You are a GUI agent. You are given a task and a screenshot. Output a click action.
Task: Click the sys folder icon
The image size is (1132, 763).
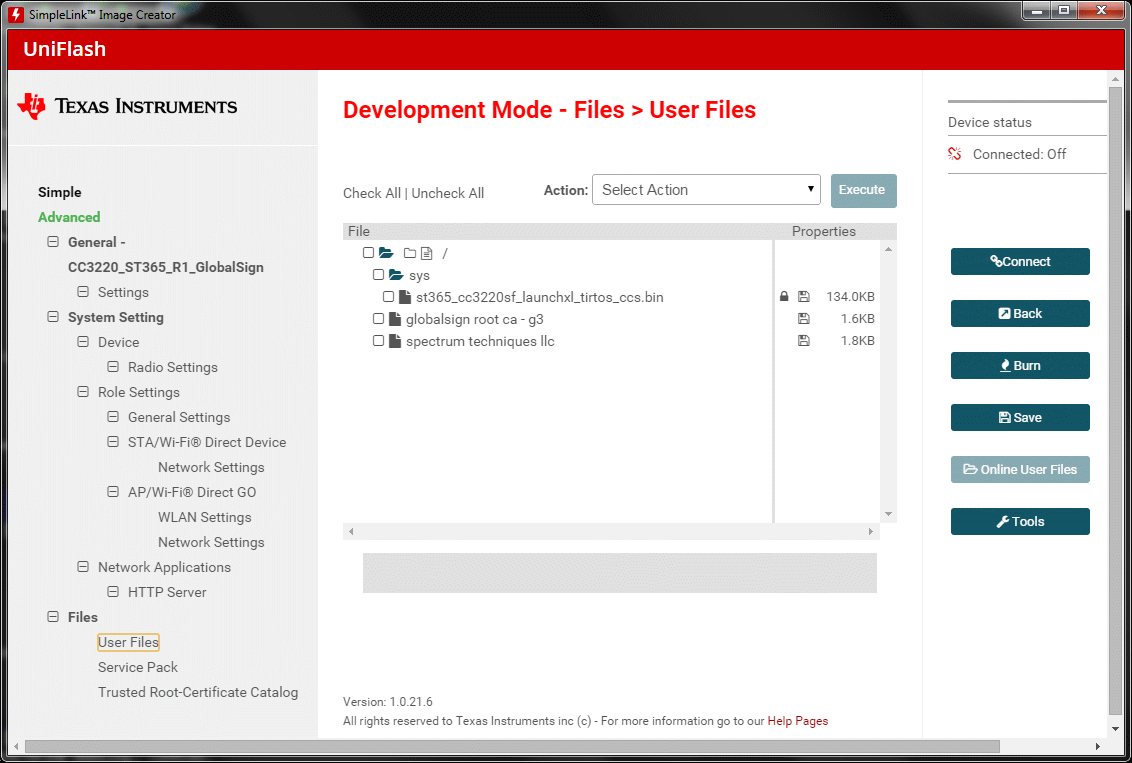396,274
